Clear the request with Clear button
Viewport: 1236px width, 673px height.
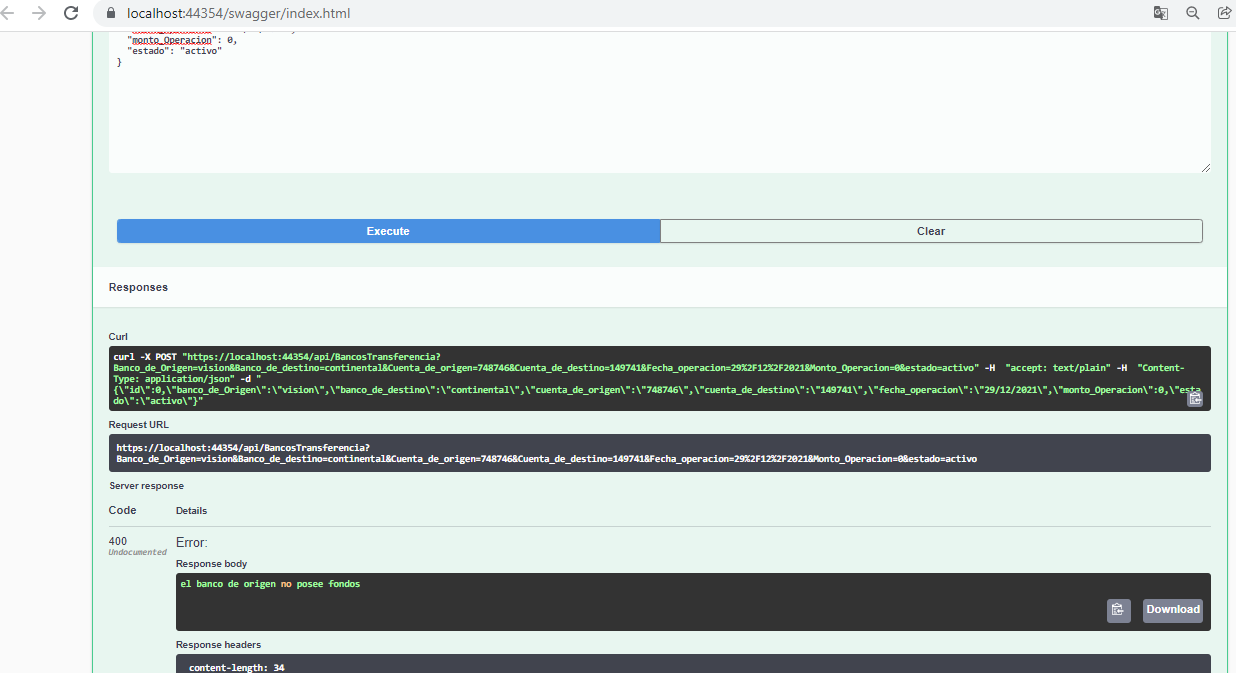[931, 231]
